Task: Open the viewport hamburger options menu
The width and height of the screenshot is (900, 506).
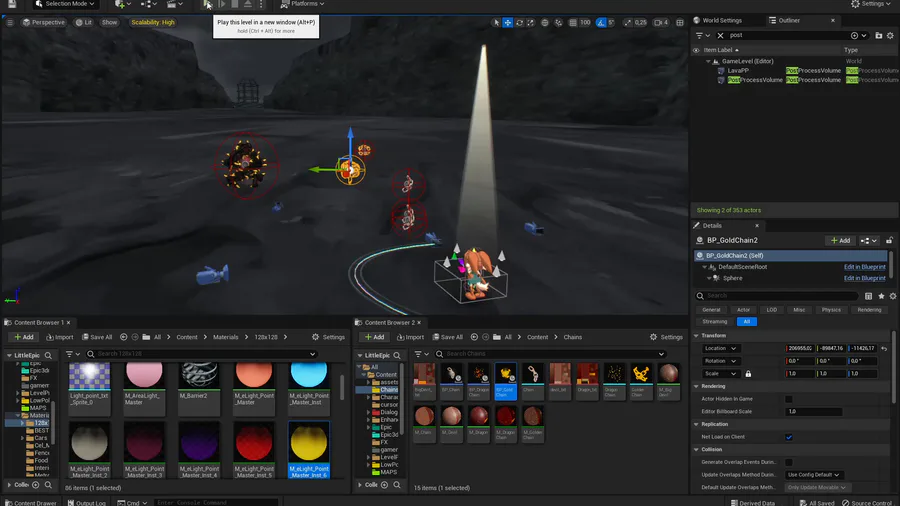Action: point(10,22)
